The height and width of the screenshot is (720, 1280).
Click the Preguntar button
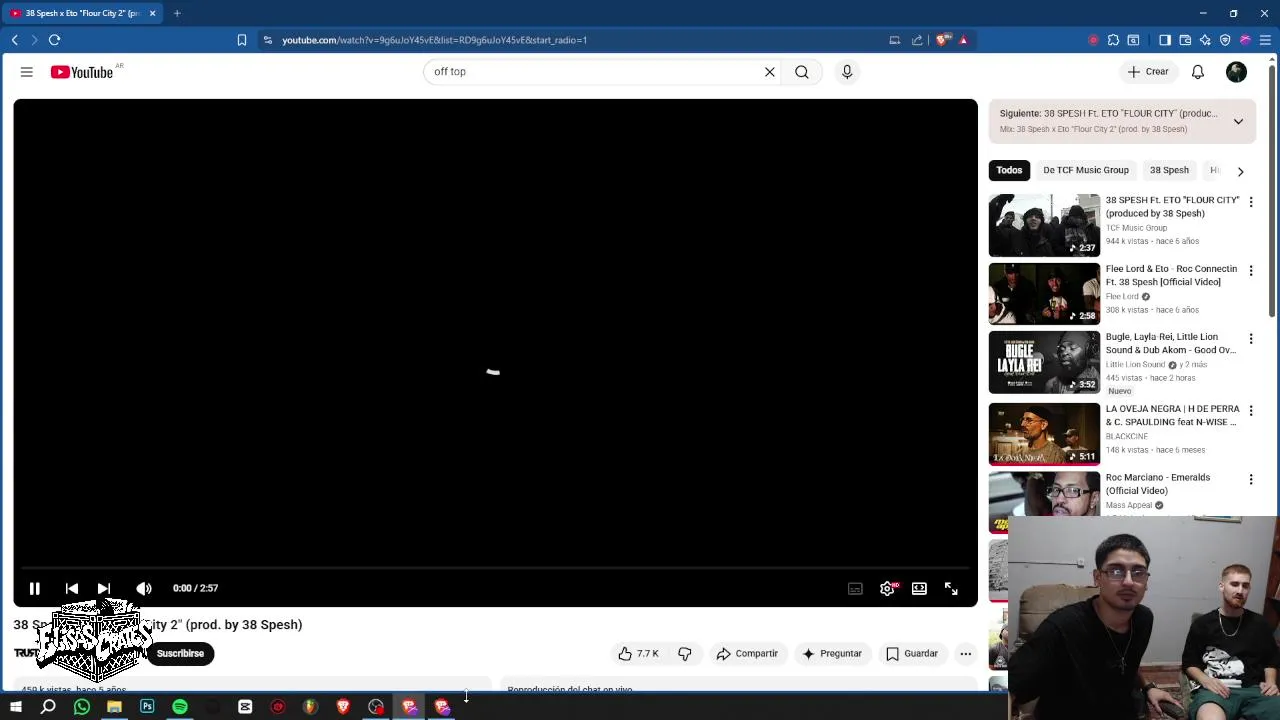(x=832, y=654)
